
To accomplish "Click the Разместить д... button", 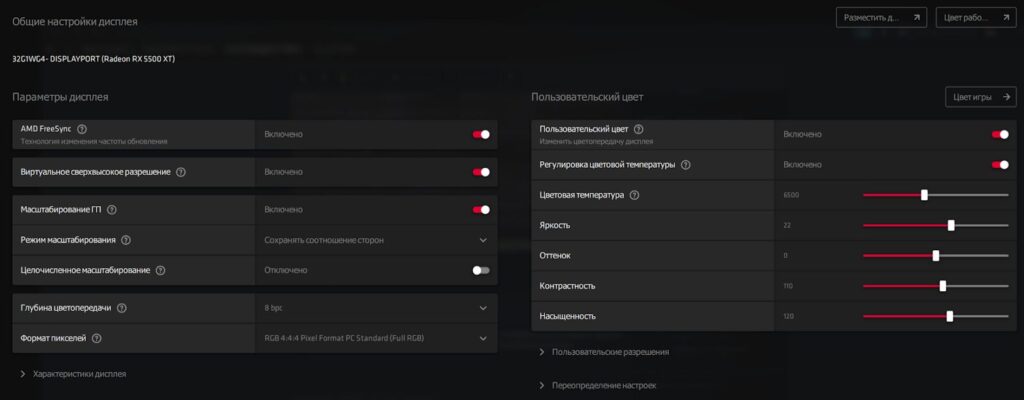I will point(881,18).
